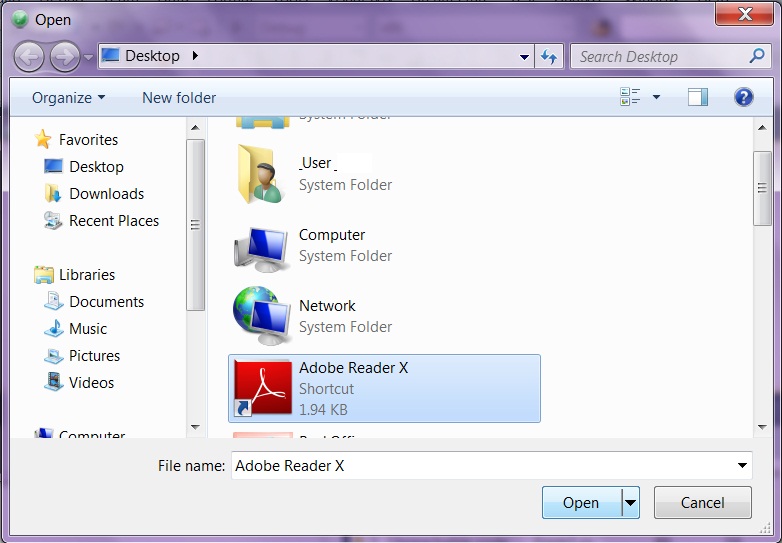Screen dimensions: 782x543
Task: Click the Network item name
Action: coord(327,306)
